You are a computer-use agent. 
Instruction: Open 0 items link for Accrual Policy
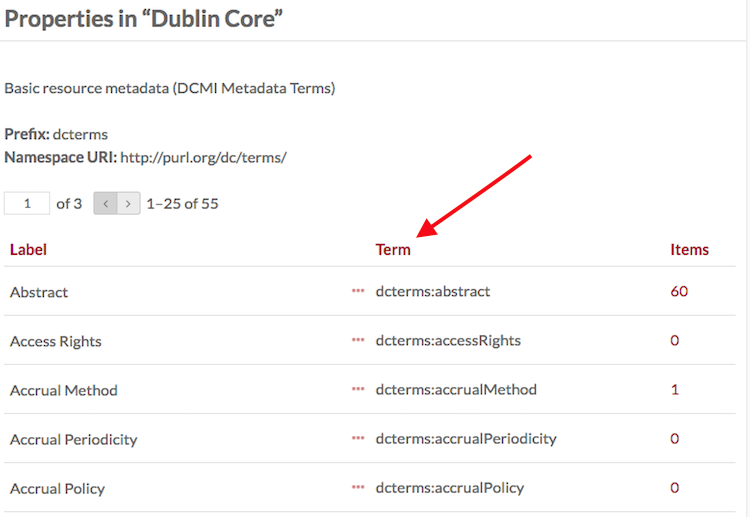(674, 487)
